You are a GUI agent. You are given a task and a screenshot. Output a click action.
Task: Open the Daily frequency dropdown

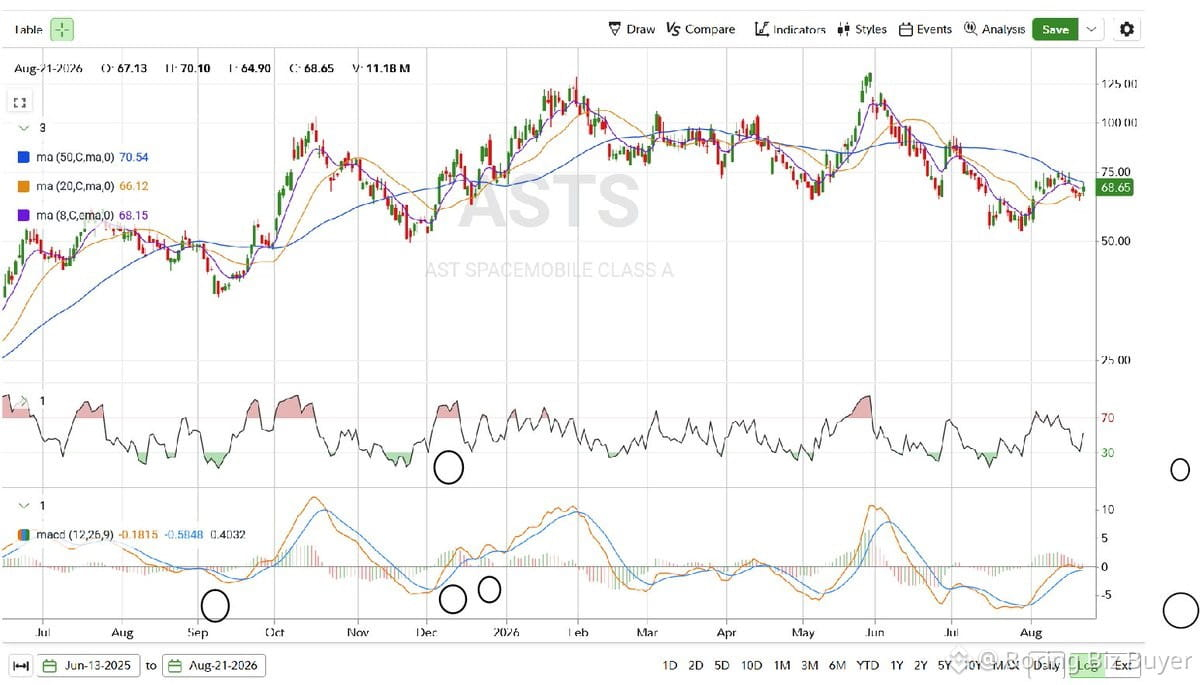tap(1047, 665)
